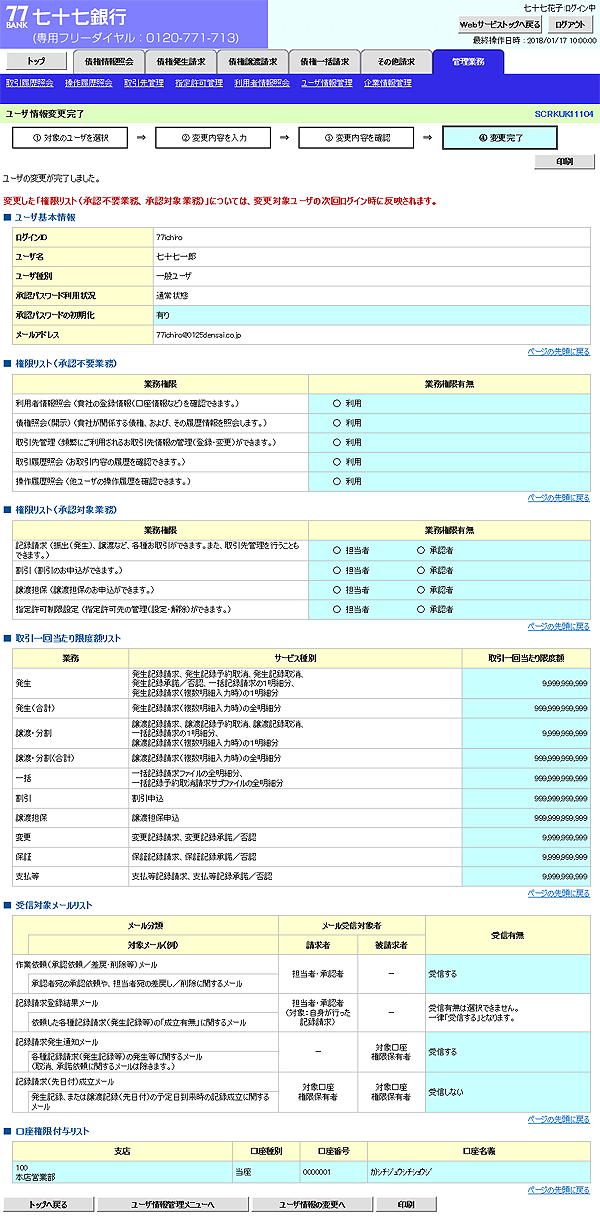Open 取引履歴照会 submenu link
Viewport: 600px width, 1218px height.
[x=29, y=83]
